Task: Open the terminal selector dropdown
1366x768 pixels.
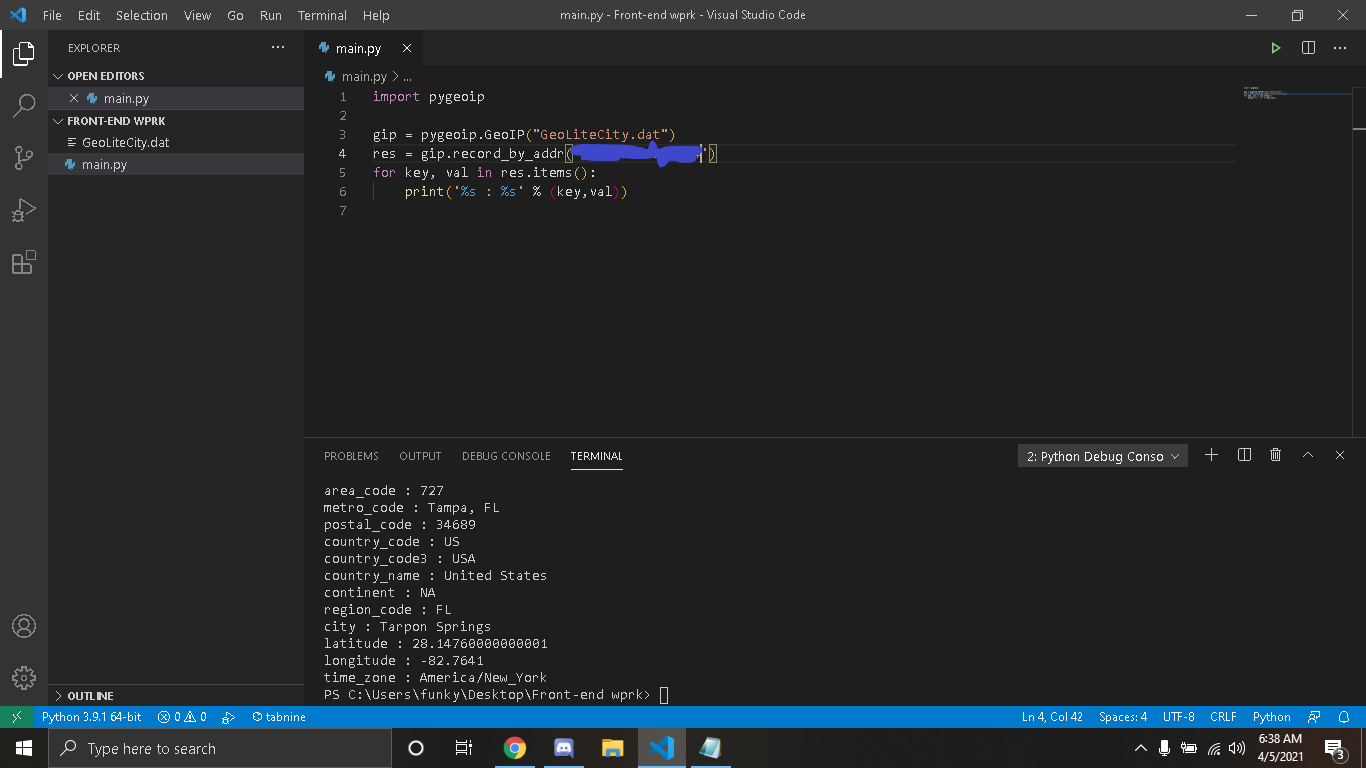Action: pyautogui.click(x=1103, y=456)
